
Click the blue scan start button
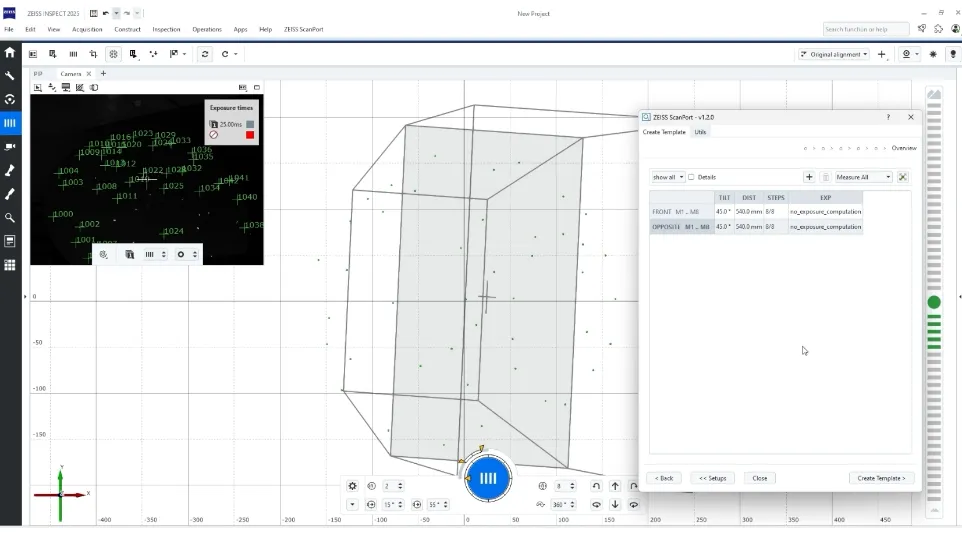tap(488, 479)
